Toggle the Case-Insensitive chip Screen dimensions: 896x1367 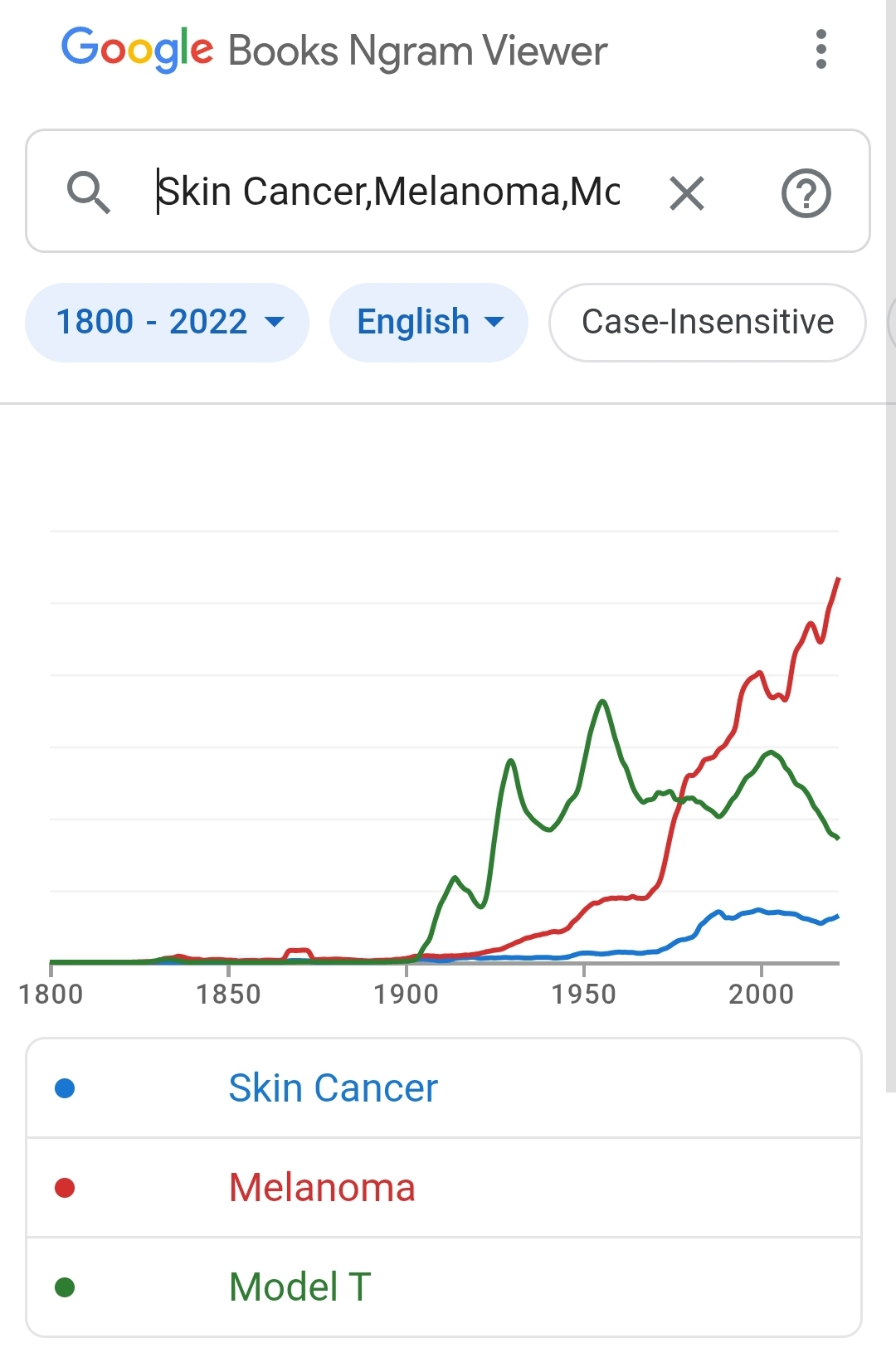708,322
